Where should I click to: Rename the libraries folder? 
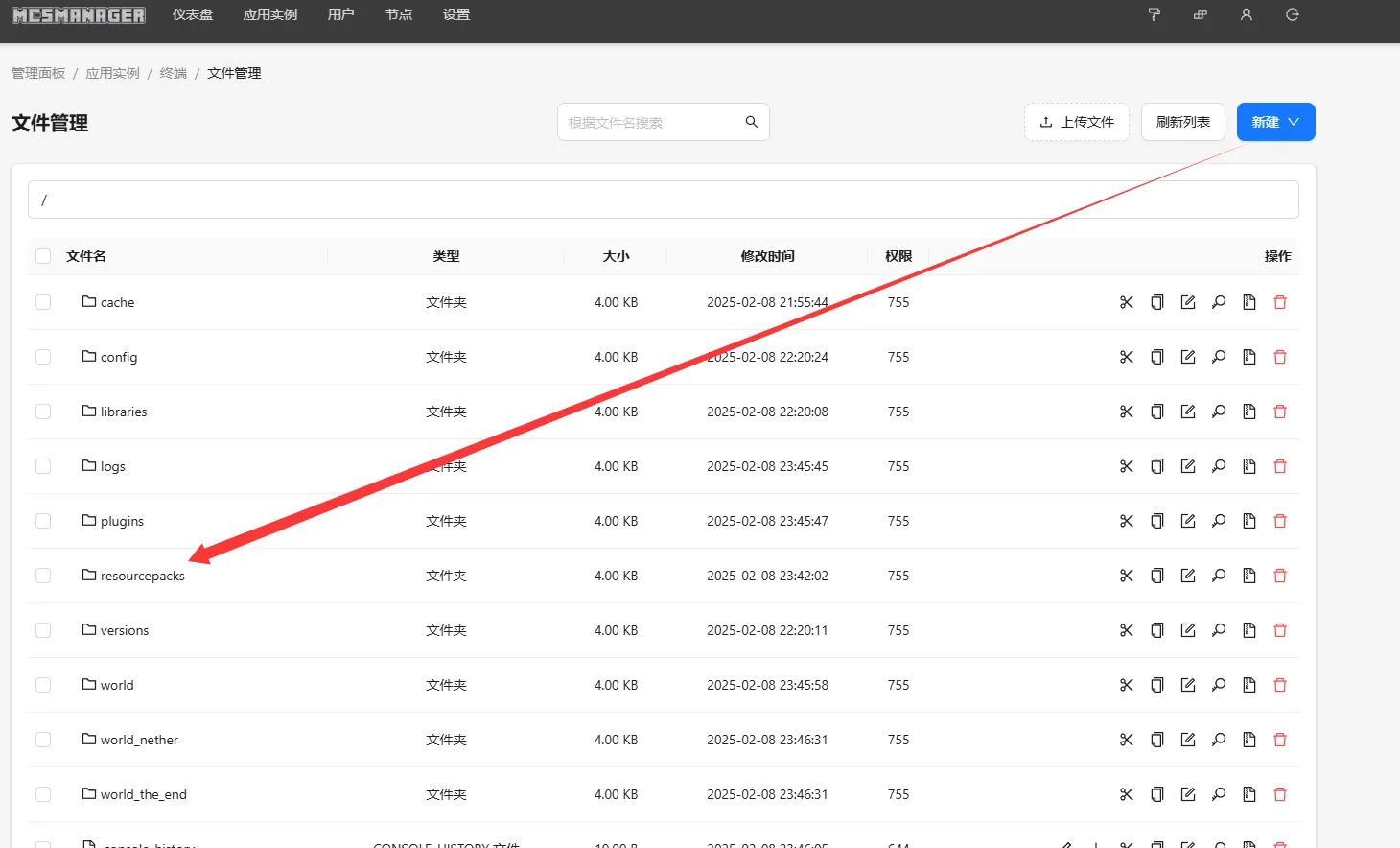coord(1188,412)
